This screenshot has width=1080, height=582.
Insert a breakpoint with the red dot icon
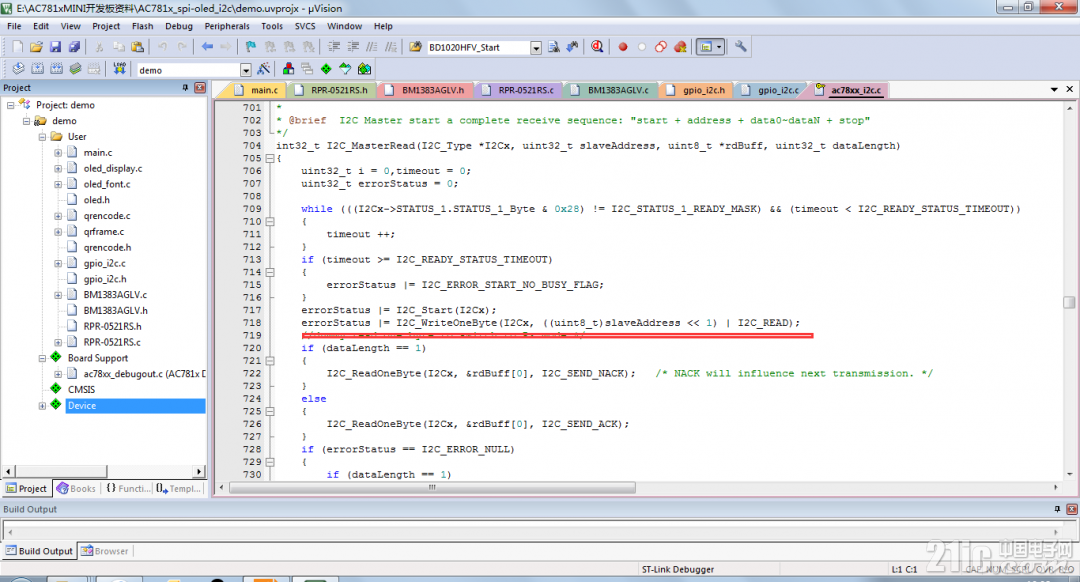tap(623, 47)
